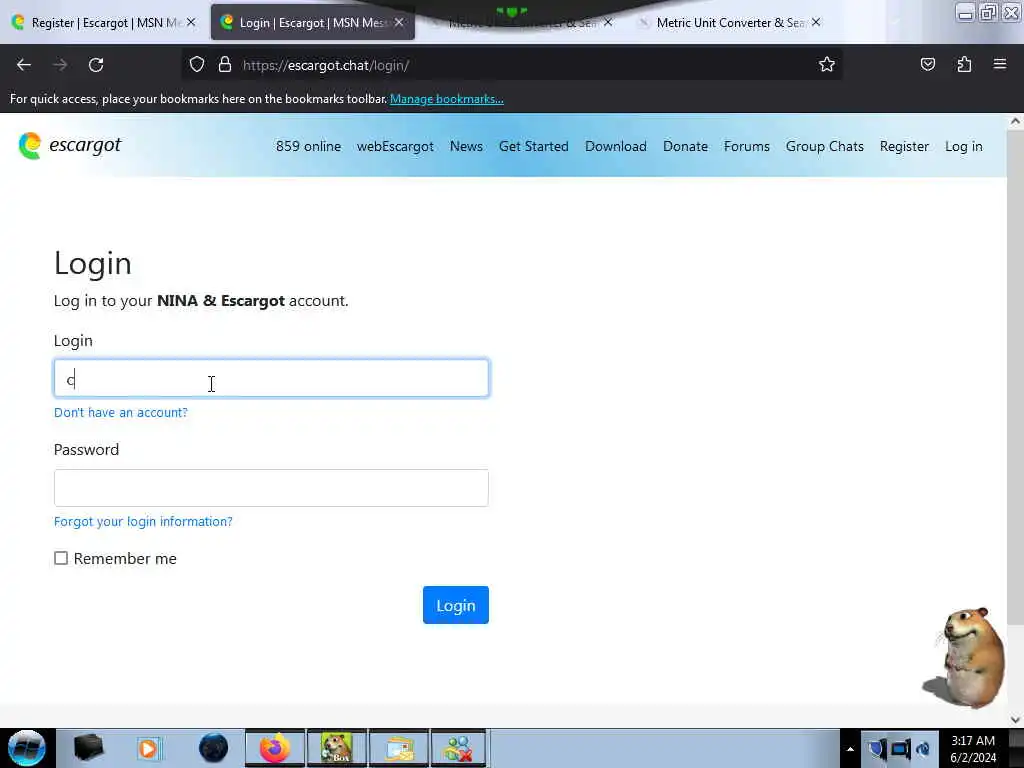Open the Messenger people taskbar icon

coord(459,748)
